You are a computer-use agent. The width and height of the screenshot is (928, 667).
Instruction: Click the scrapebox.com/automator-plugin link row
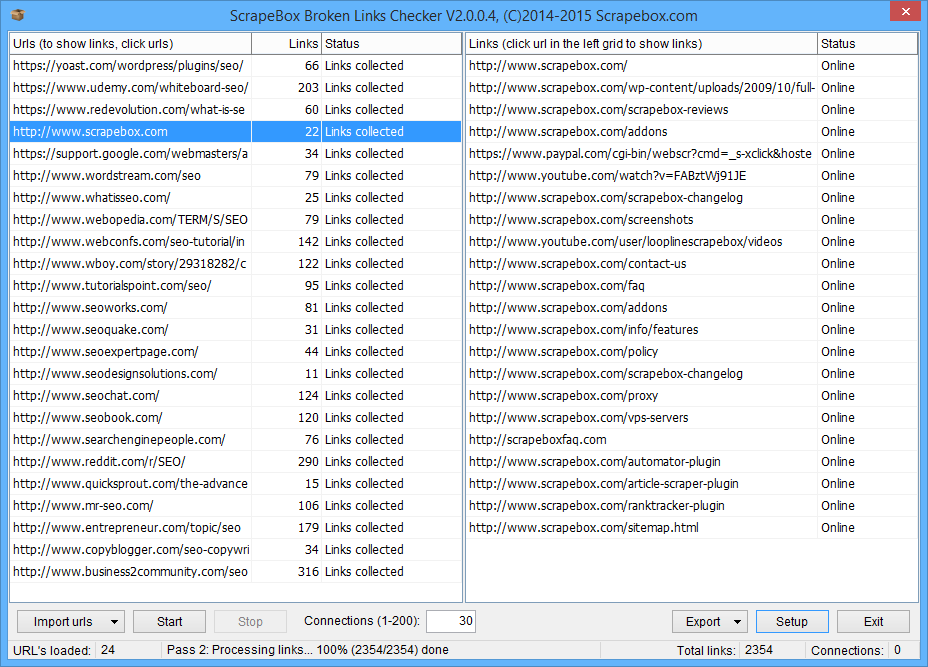point(691,462)
